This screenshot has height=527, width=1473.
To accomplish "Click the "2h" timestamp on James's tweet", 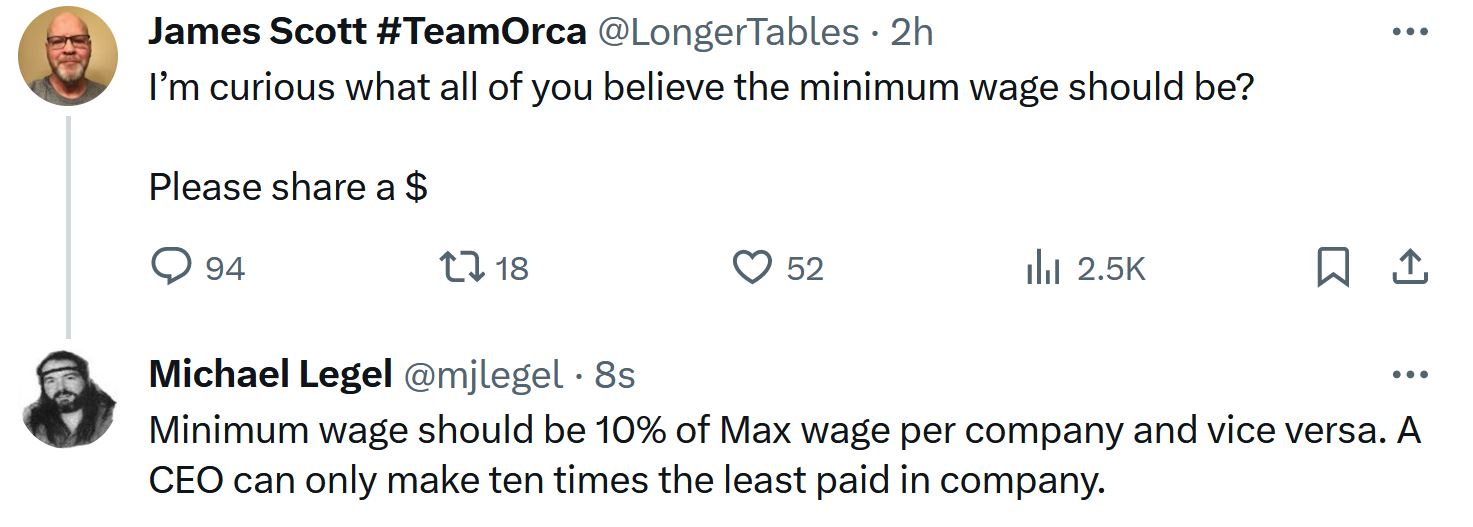I will [x=911, y=32].
